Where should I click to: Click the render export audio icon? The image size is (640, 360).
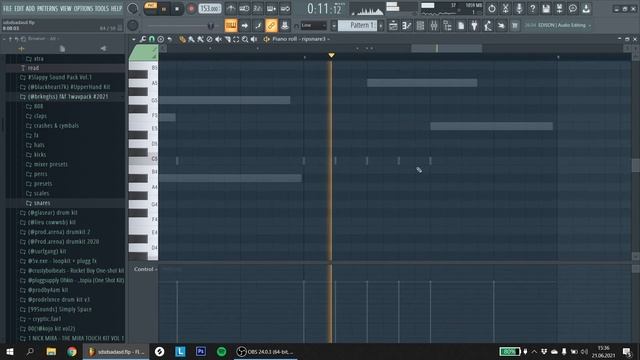(559, 9)
